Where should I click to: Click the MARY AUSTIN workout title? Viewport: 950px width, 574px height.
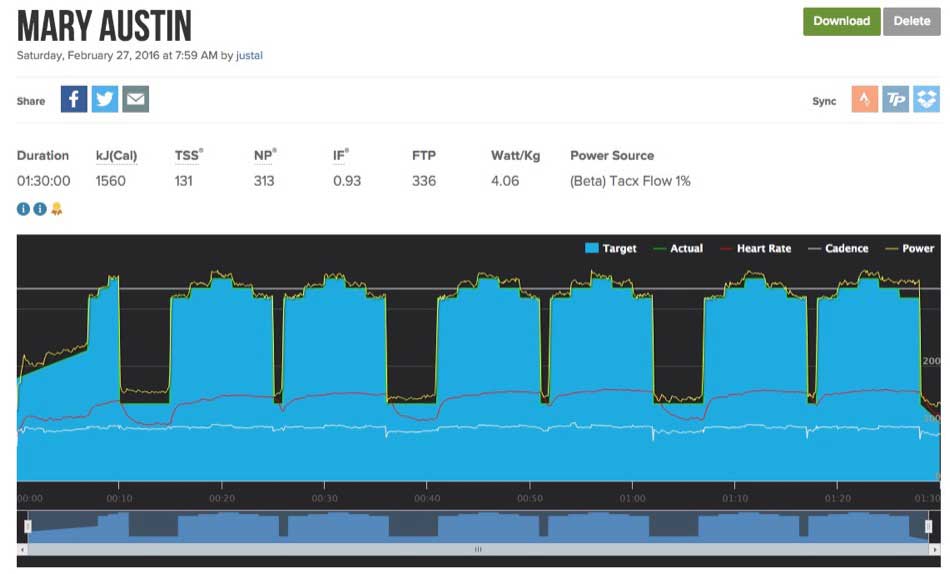104,26
